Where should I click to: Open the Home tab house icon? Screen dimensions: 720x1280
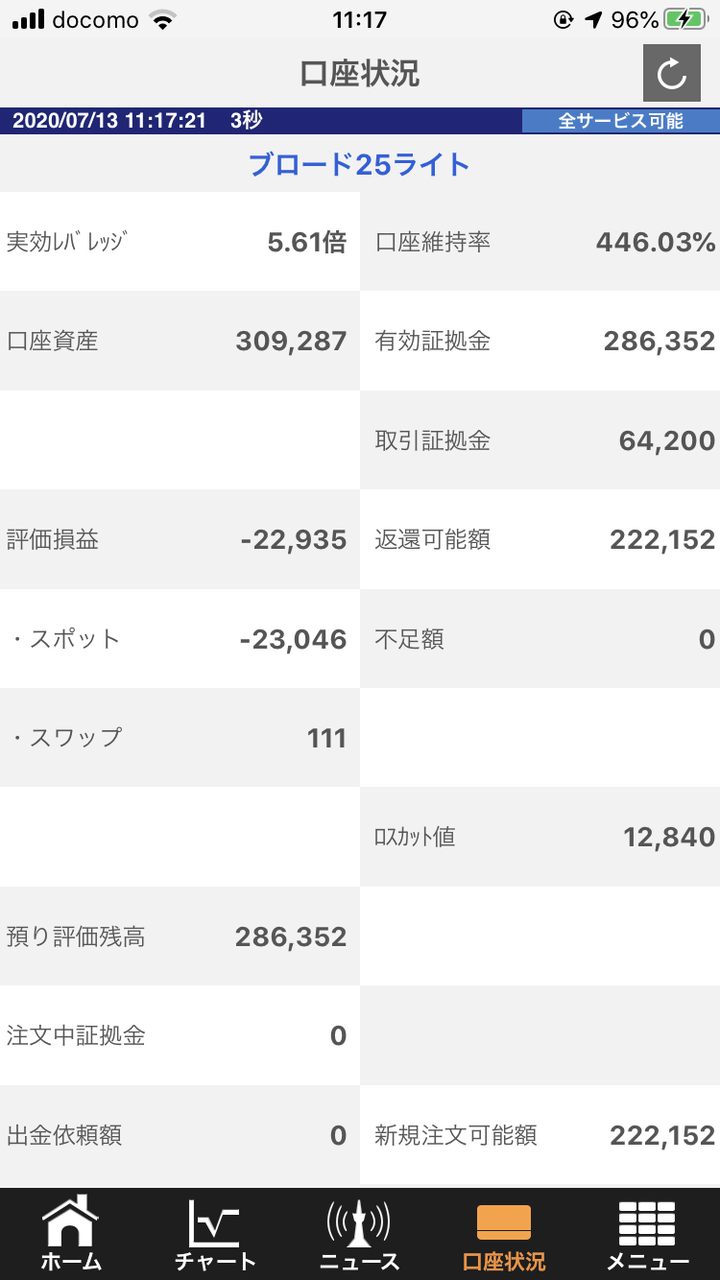point(70,1222)
